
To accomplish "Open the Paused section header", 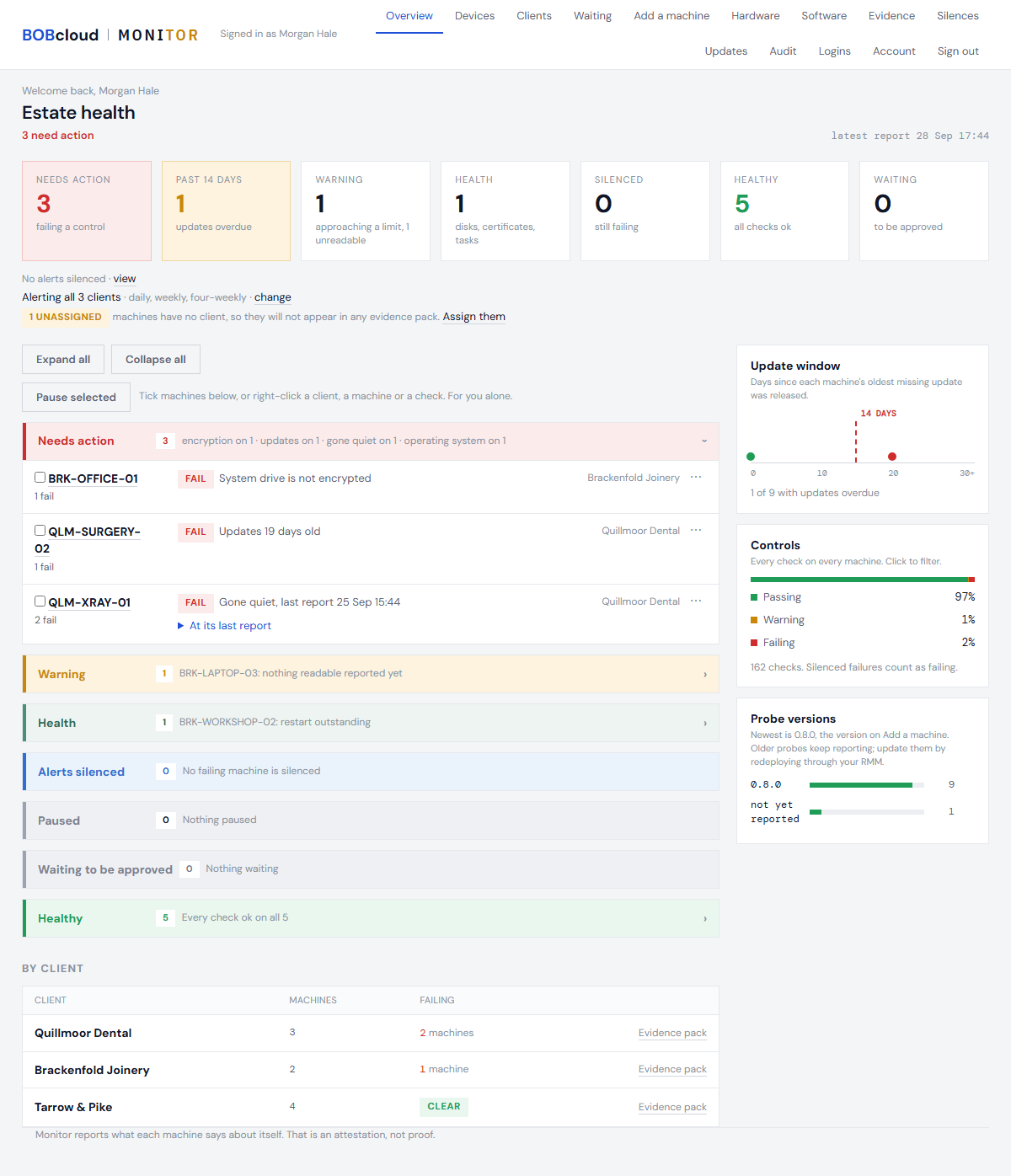I will pos(371,821).
